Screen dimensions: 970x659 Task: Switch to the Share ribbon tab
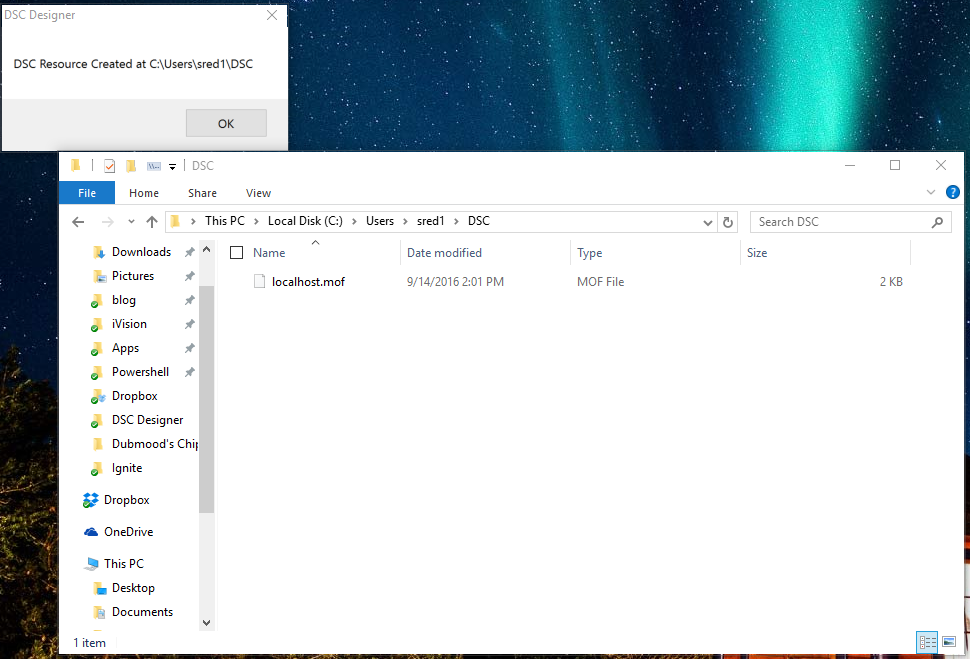(202, 193)
